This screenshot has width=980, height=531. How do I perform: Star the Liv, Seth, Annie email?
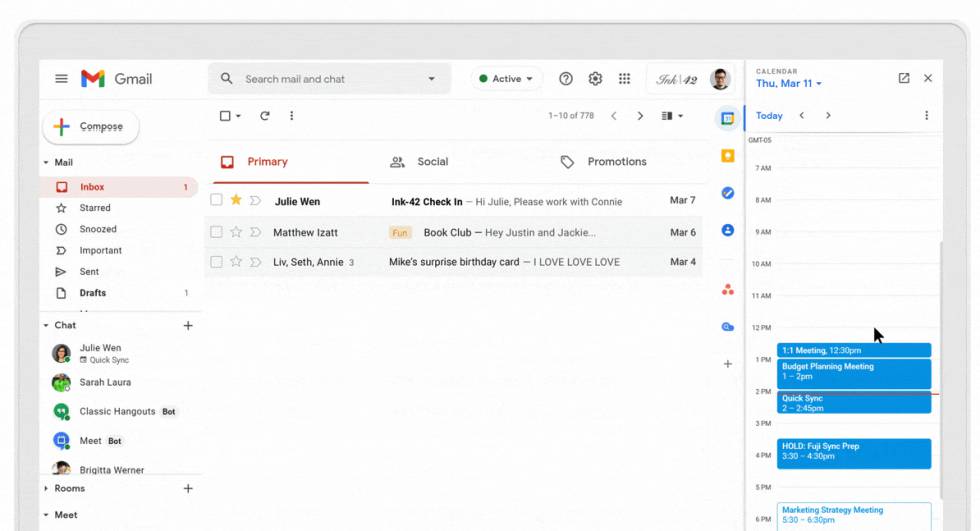[236, 262]
